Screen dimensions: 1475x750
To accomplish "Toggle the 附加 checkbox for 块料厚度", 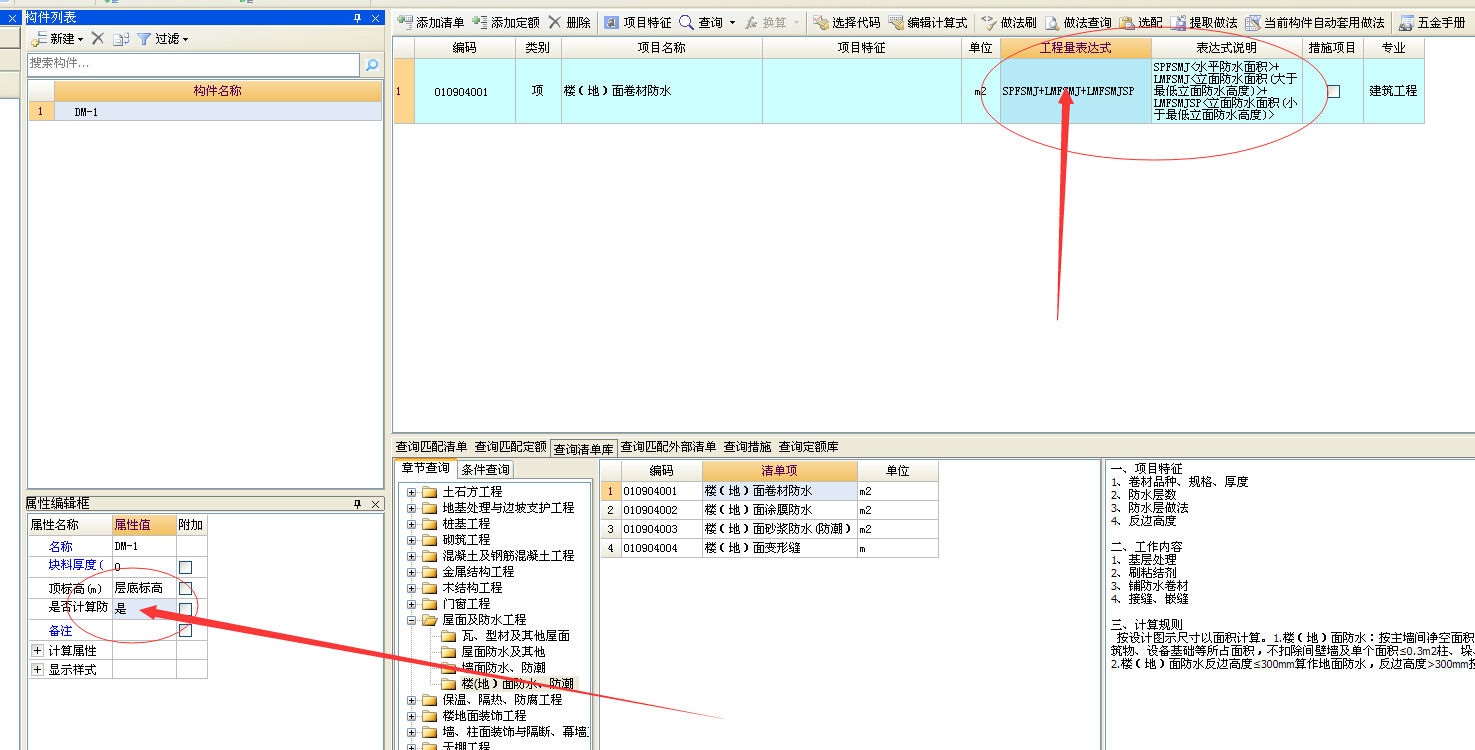I will [x=185, y=567].
